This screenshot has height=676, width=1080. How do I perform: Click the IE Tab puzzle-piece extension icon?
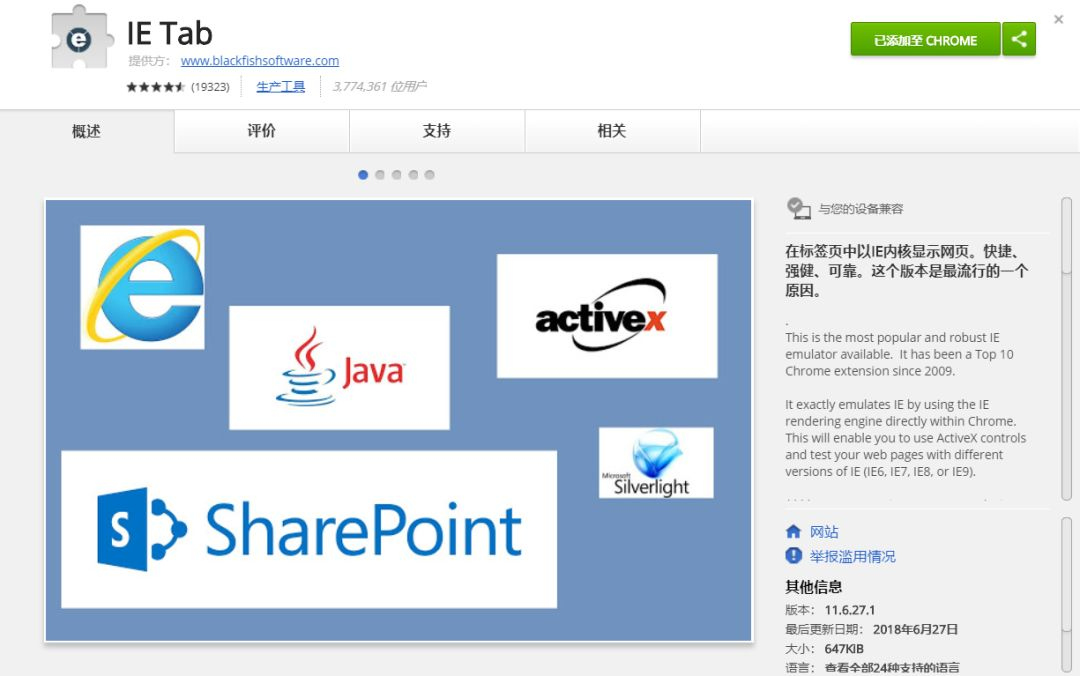(81, 39)
